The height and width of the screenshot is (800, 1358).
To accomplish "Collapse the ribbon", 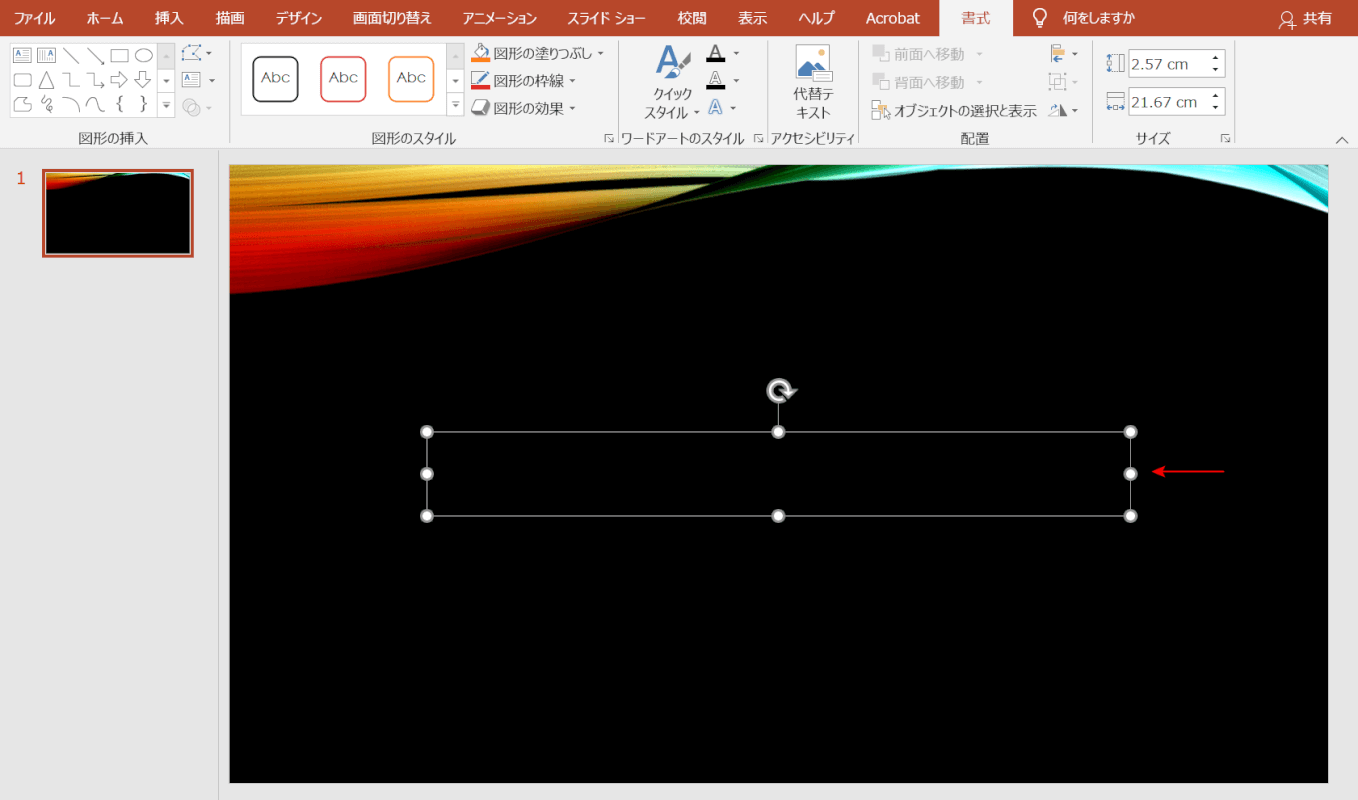I will 1342,139.
